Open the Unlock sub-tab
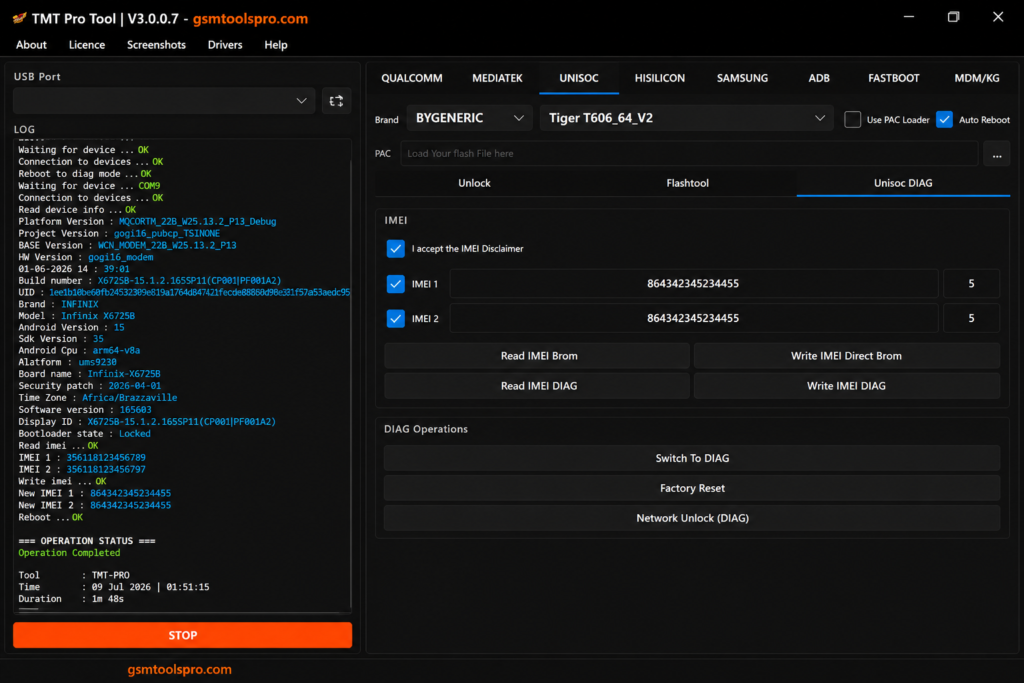This screenshot has height=683, width=1024. tap(474, 183)
